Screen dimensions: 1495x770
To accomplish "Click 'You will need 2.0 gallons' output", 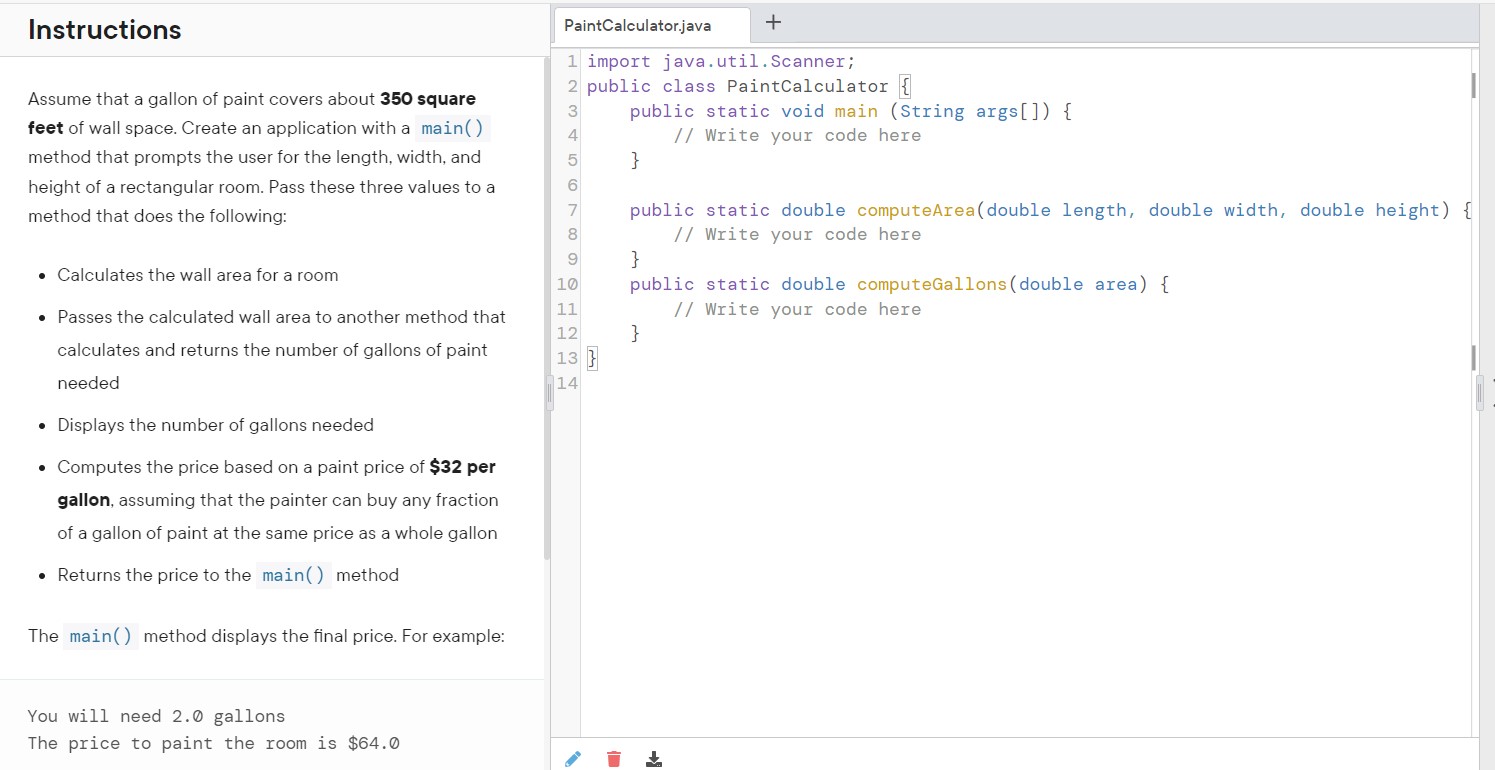I will (x=156, y=716).
